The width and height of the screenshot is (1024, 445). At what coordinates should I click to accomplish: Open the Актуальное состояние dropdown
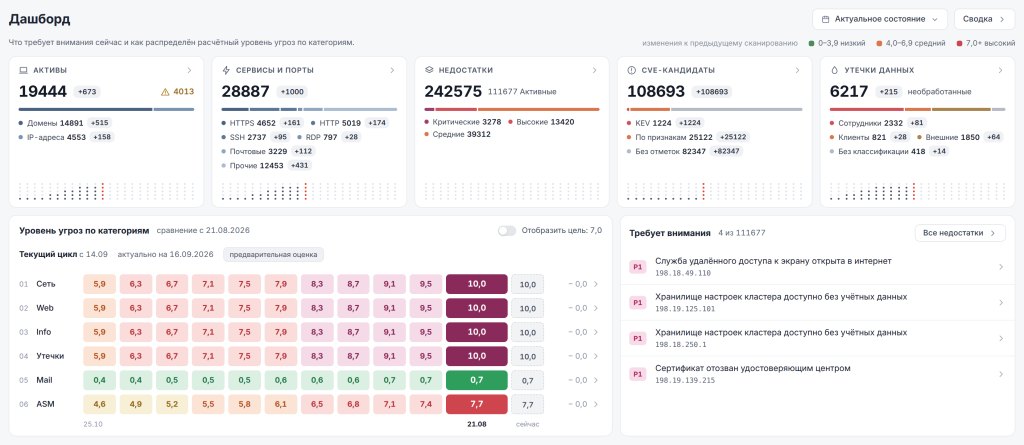click(880, 20)
